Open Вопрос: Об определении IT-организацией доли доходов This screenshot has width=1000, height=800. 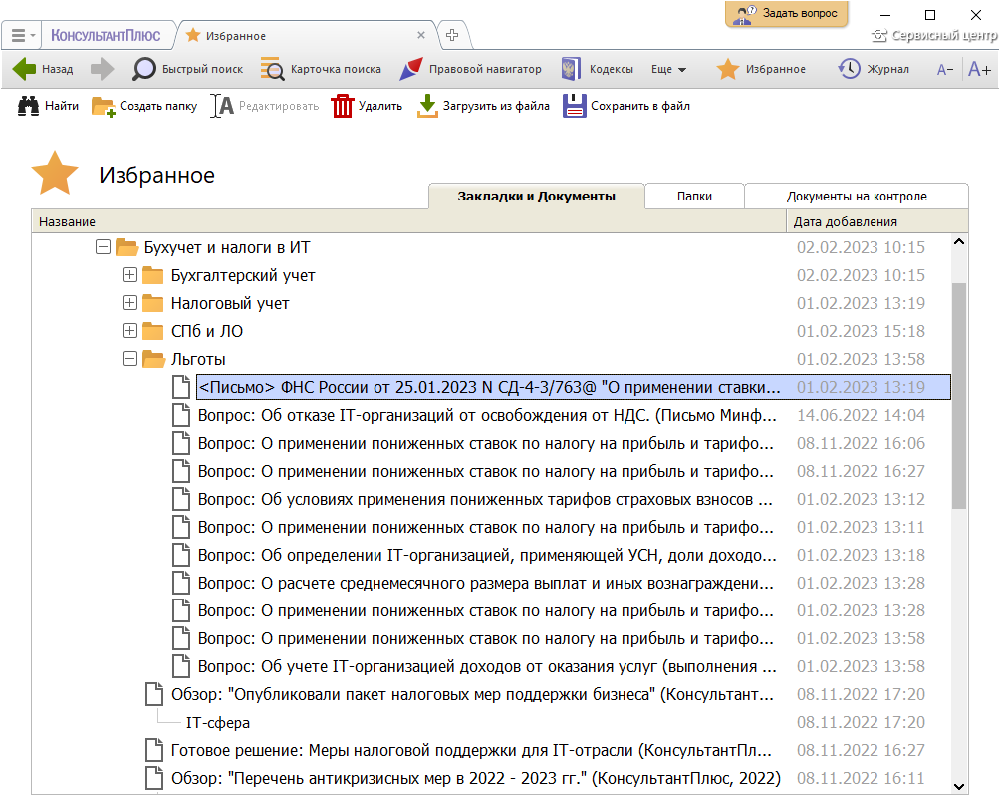click(x=487, y=556)
